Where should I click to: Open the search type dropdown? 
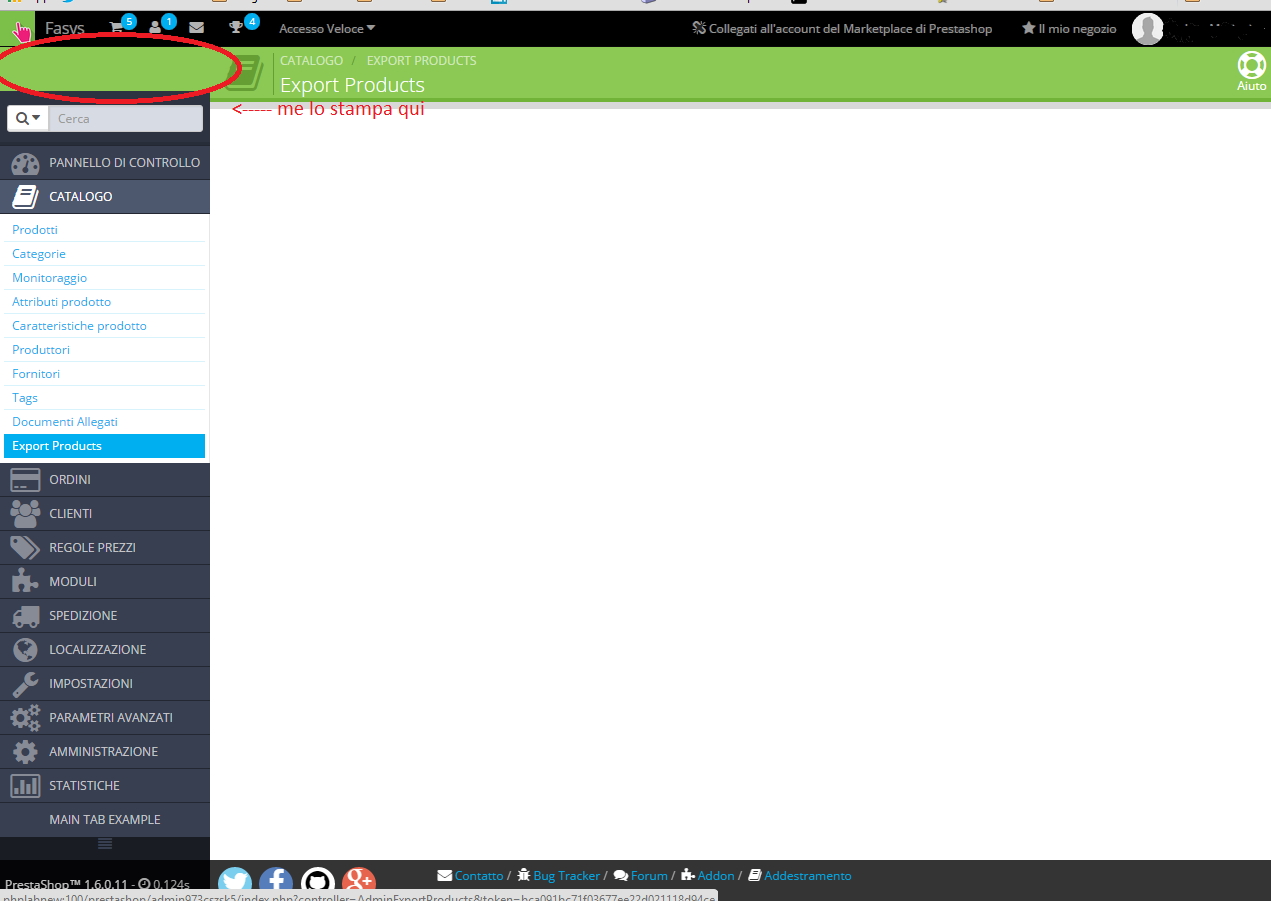[27, 118]
